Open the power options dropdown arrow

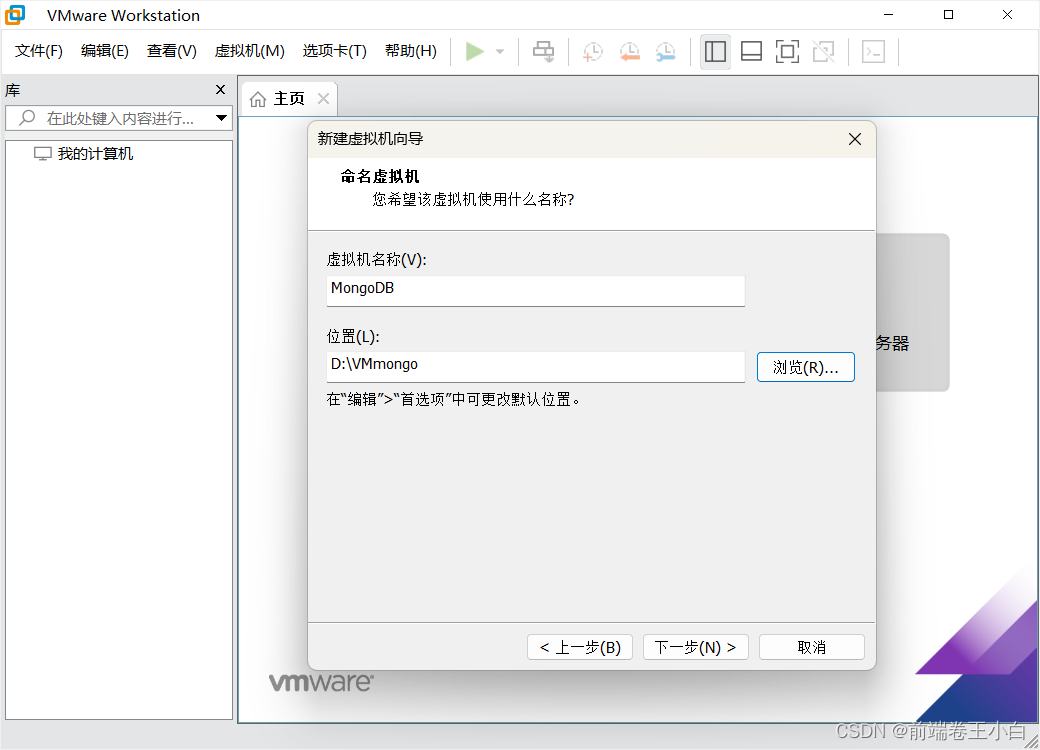(500, 51)
